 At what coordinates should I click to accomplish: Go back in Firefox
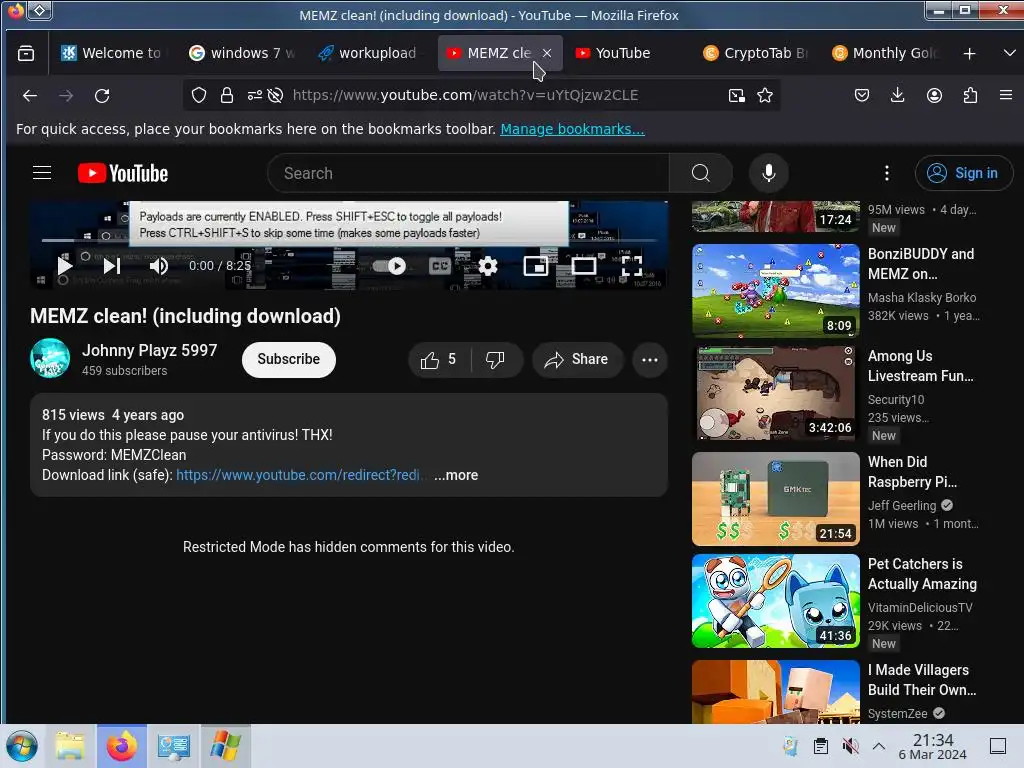click(29, 96)
